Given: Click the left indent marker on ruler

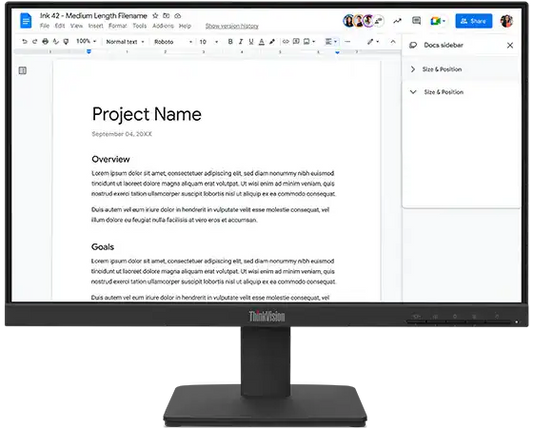Looking at the screenshot, I should click(x=89, y=51).
